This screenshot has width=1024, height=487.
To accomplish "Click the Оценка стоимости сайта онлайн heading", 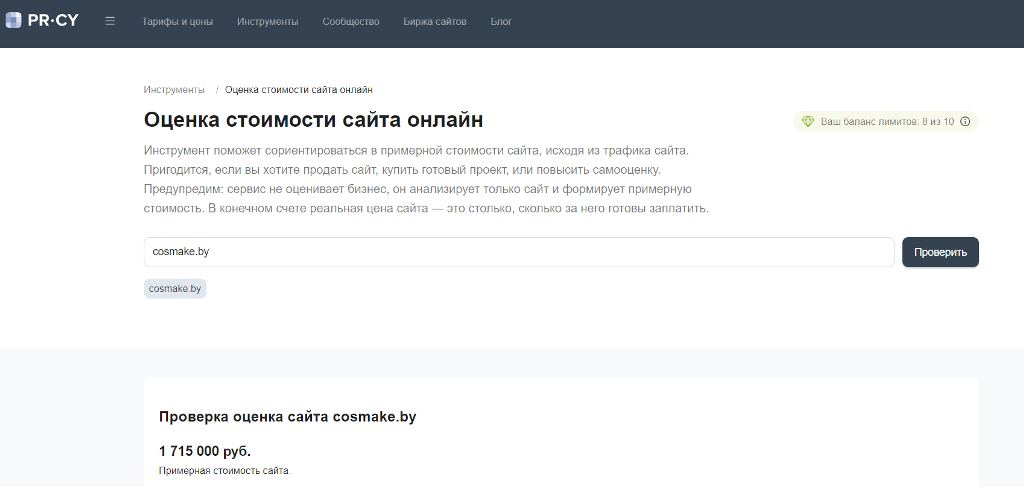I will [313, 120].
